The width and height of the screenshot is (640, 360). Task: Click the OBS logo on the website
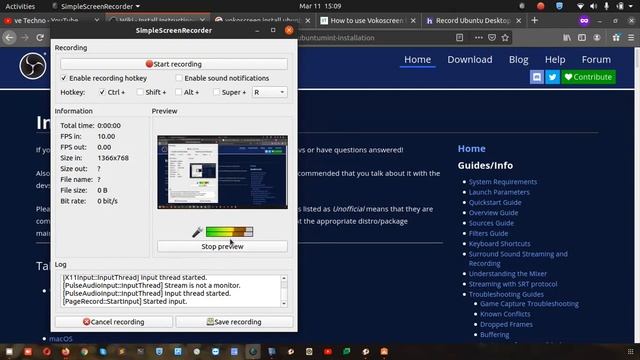(x=33, y=66)
